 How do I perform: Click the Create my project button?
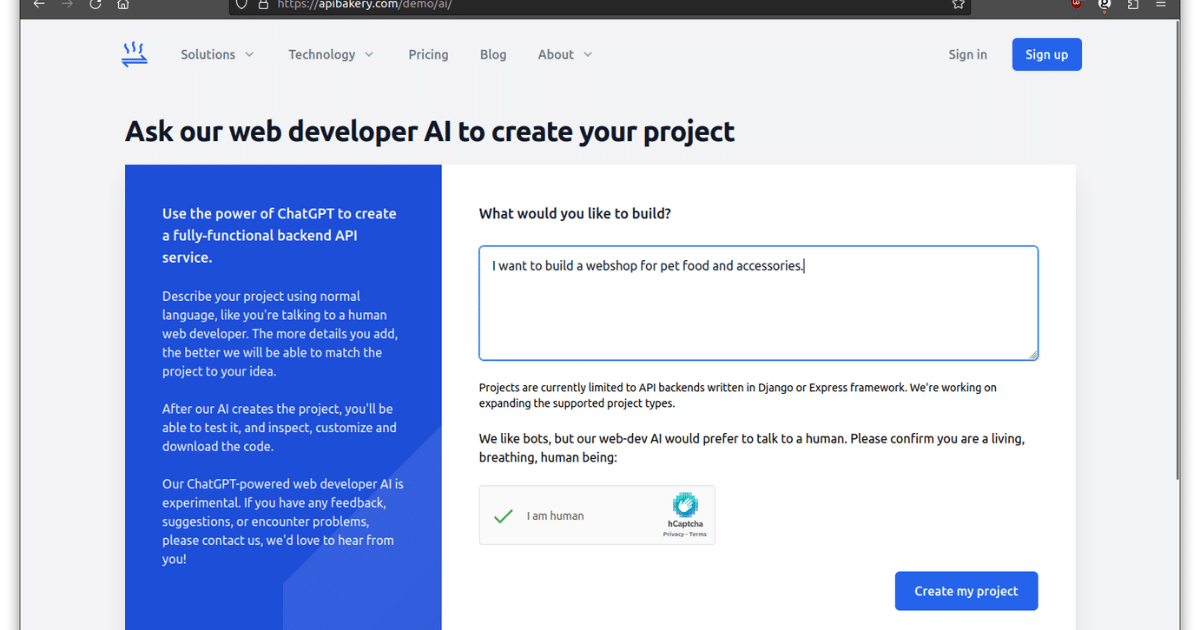pos(966,591)
